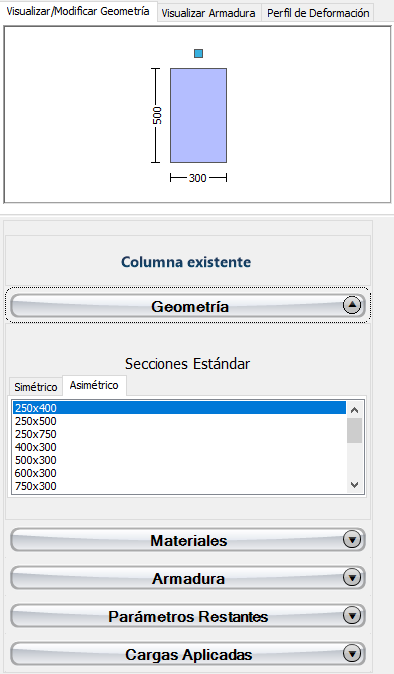Click the Armadura down-arrow circle icon
394x674 pixels.
coord(352,578)
